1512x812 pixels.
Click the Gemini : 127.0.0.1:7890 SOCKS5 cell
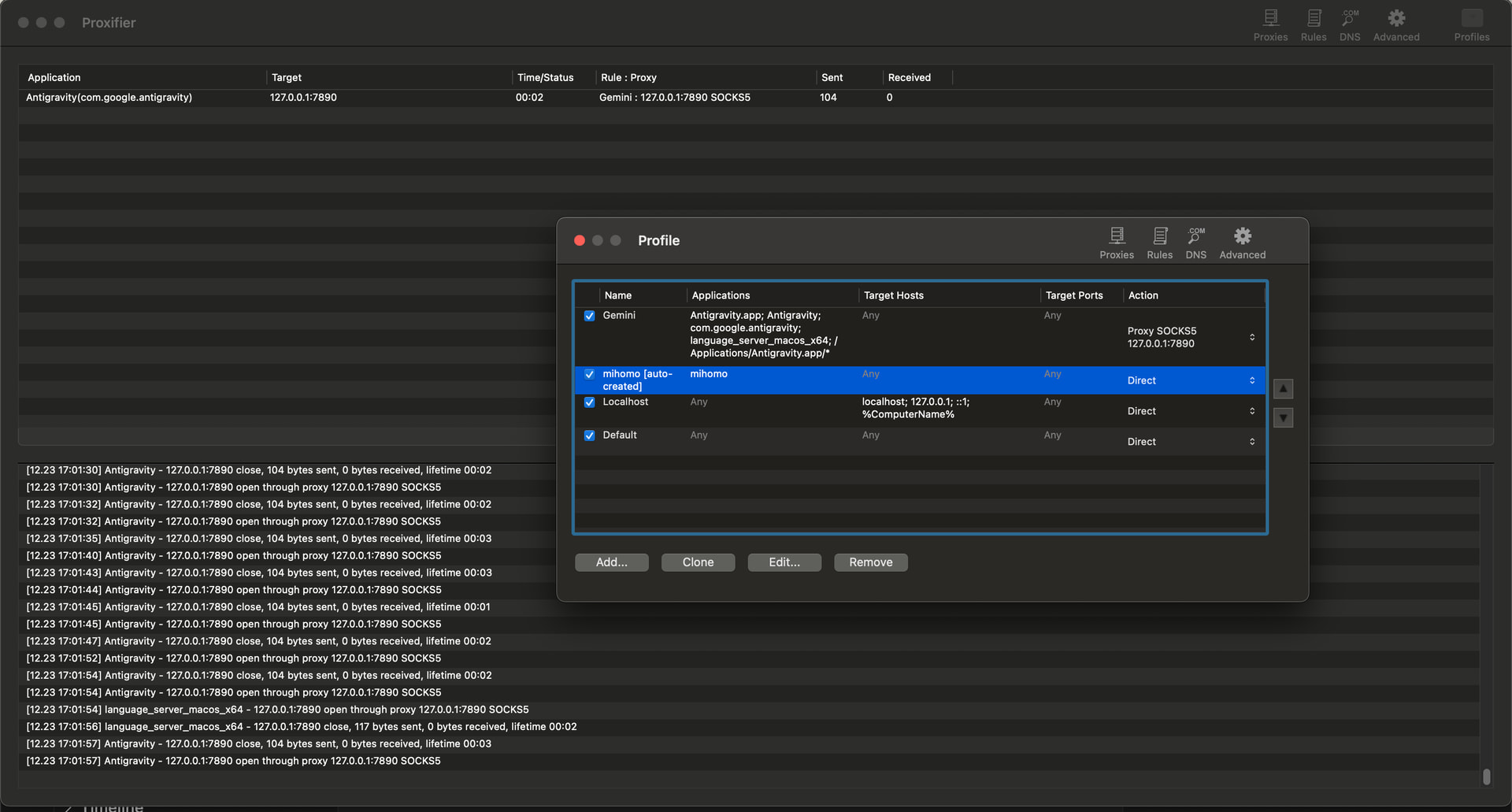pyautogui.click(x=675, y=98)
